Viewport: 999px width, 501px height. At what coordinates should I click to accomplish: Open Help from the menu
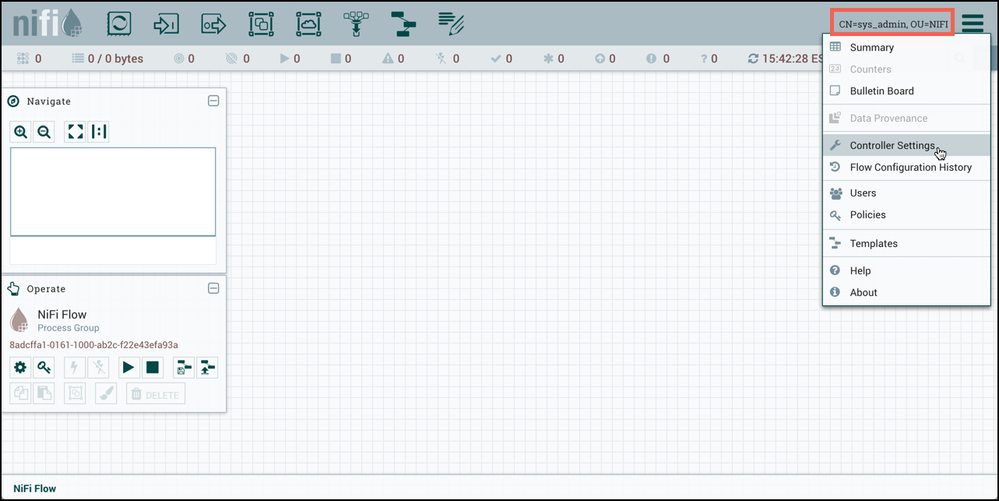pos(906,271)
